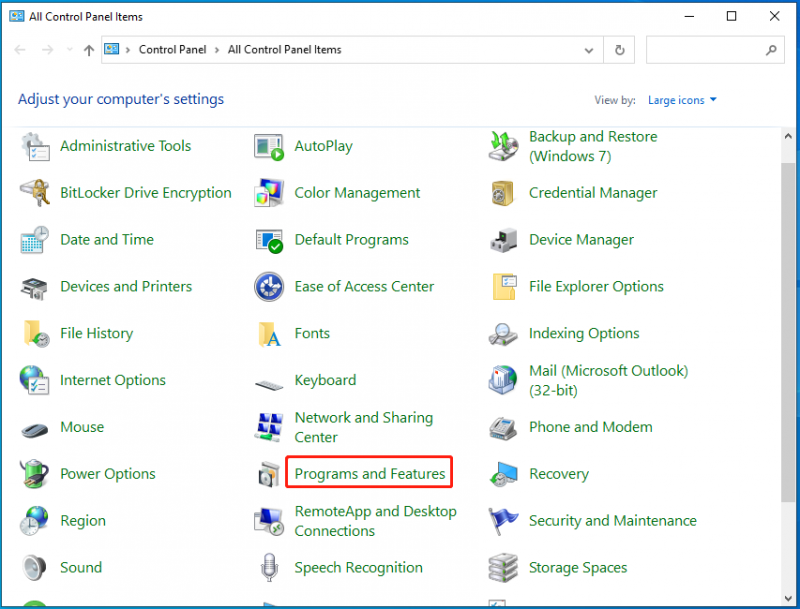Select All Control Panel Items breadcrumb
The height and width of the screenshot is (609, 800).
click(285, 49)
